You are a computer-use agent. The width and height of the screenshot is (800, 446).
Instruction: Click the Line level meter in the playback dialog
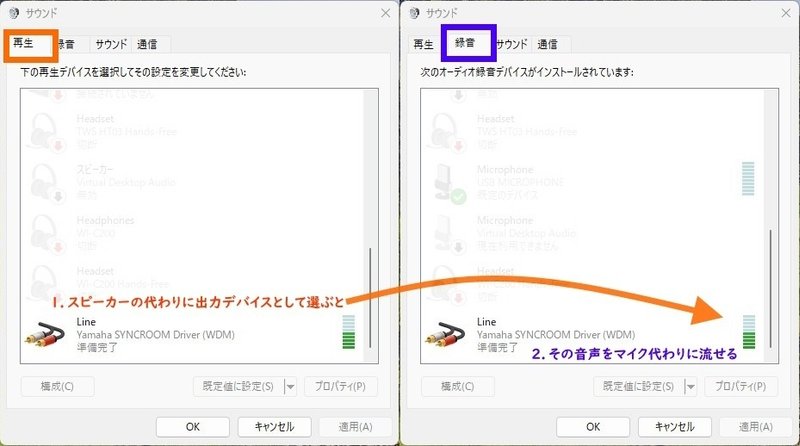(348, 332)
